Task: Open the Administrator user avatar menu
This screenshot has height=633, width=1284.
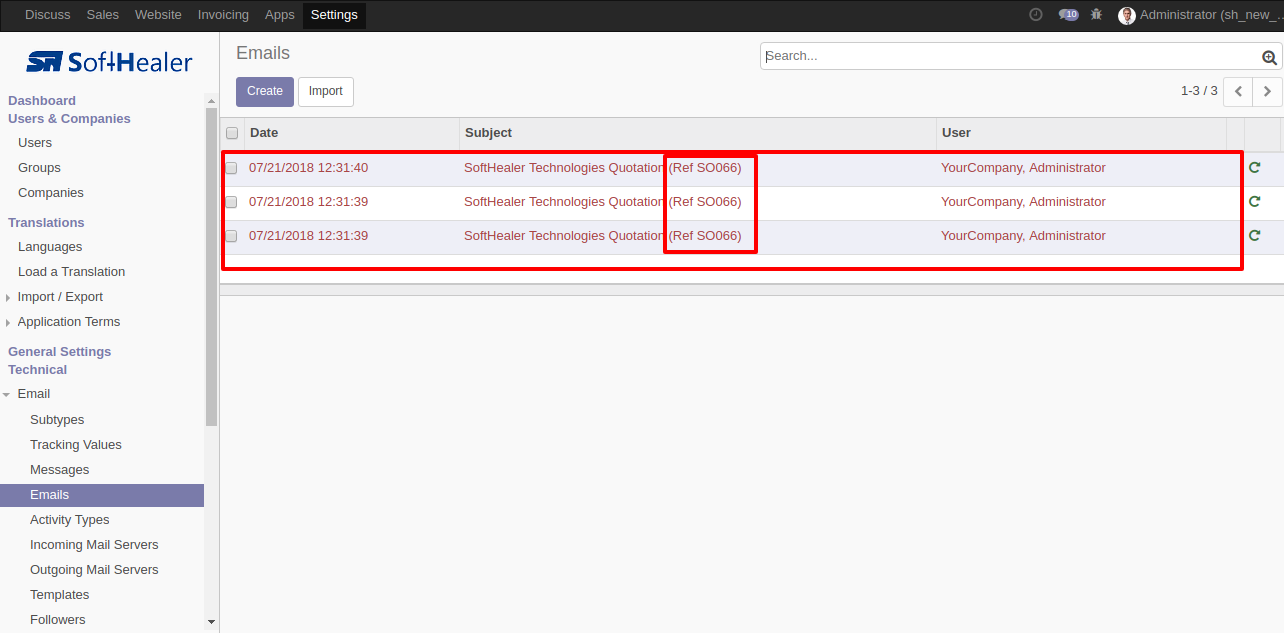Action: point(1199,15)
